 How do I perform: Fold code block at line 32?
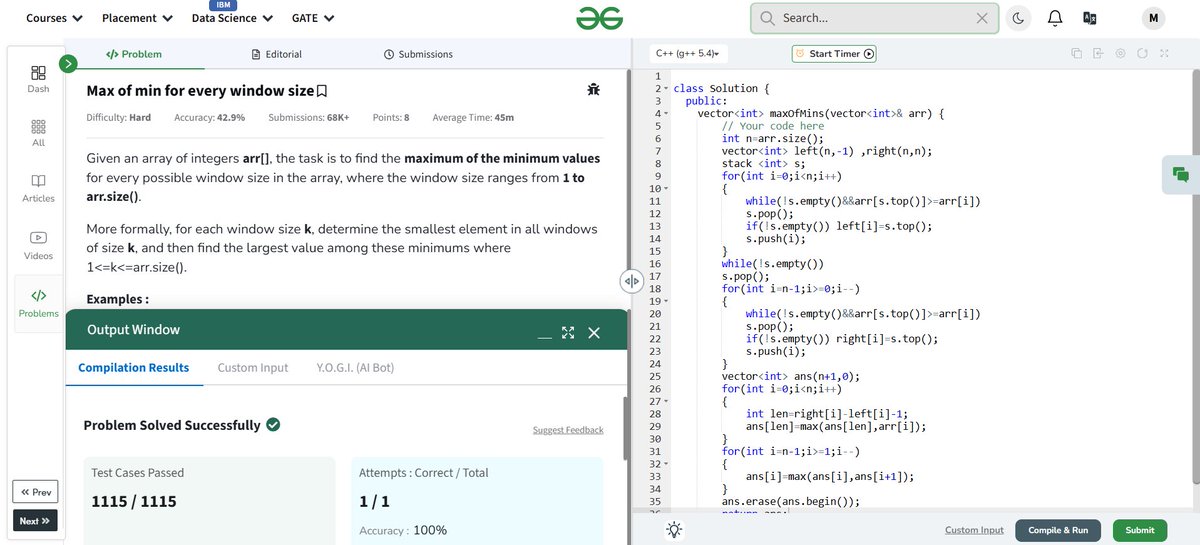pyautogui.click(x=666, y=464)
